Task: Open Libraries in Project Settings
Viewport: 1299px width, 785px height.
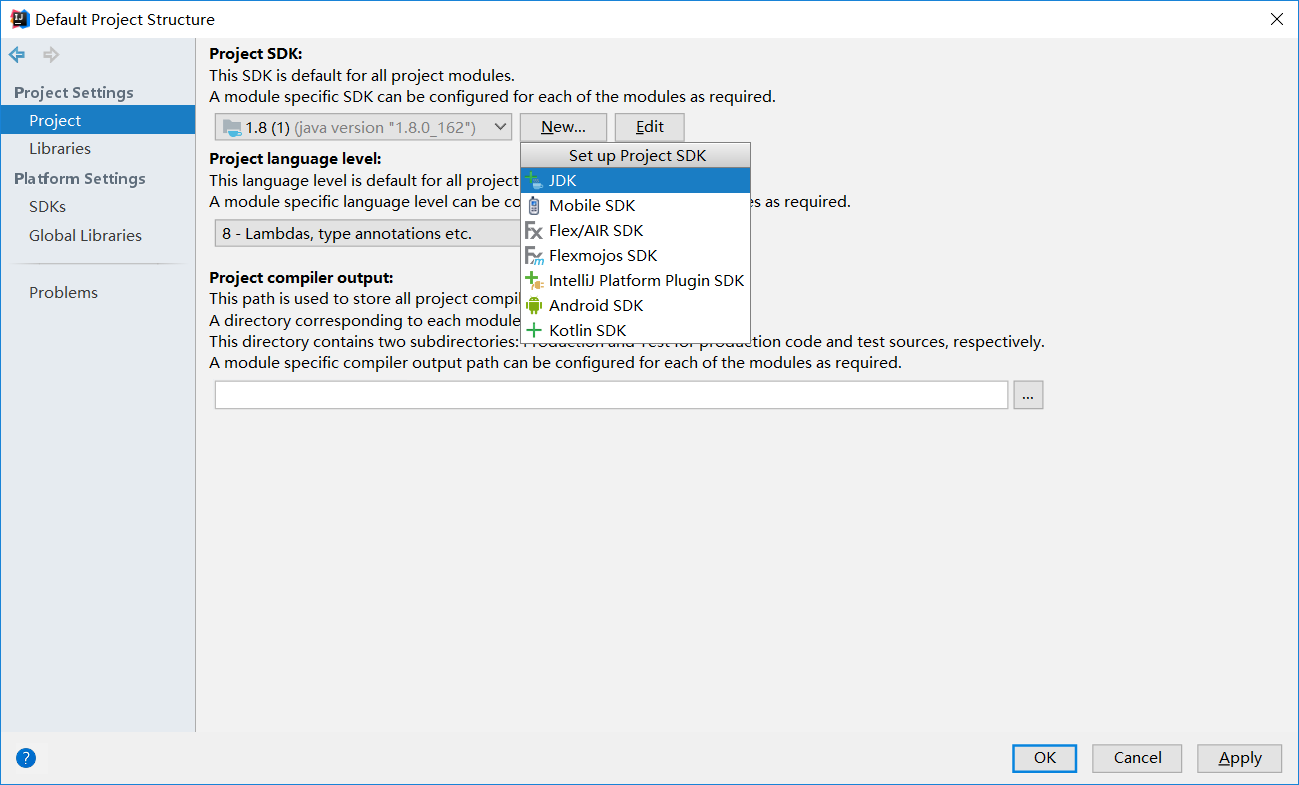Action: coord(60,148)
